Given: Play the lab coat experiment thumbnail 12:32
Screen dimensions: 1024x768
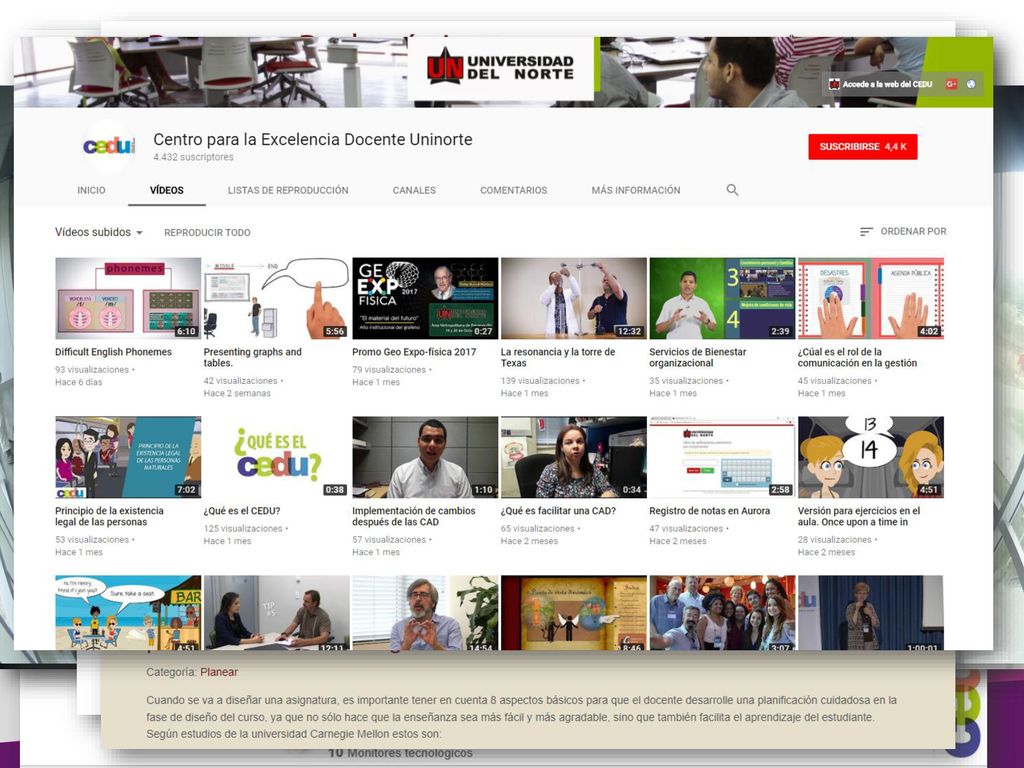Looking at the screenshot, I should coord(573,298).
